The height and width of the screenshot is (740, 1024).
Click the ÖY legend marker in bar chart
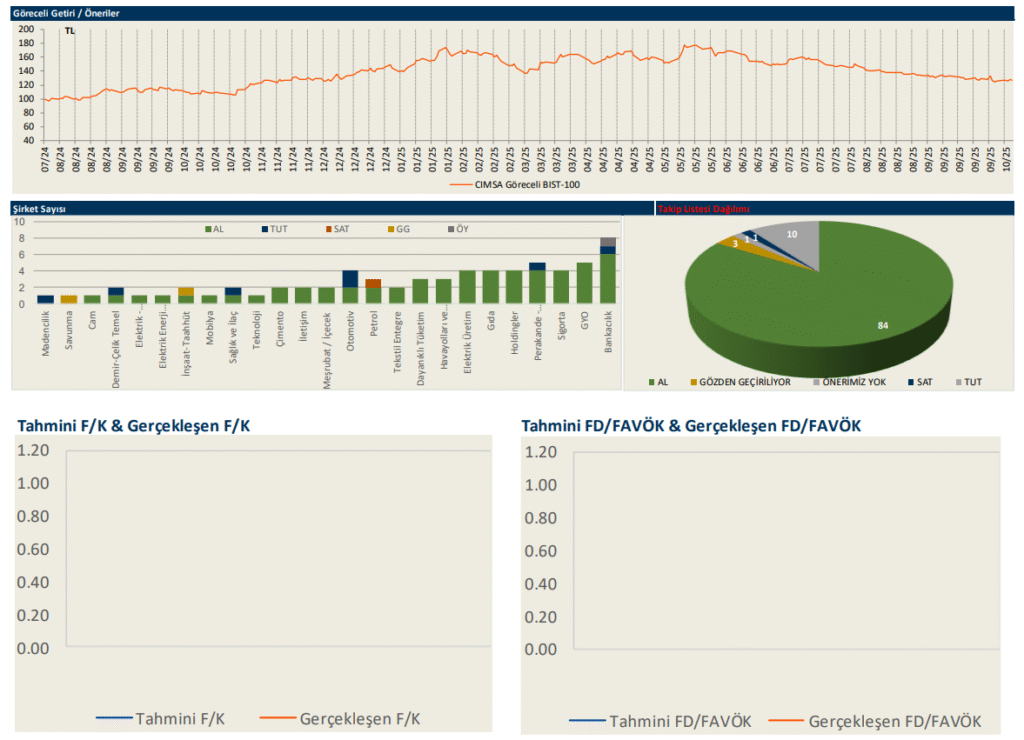click(x=448, y=229)
